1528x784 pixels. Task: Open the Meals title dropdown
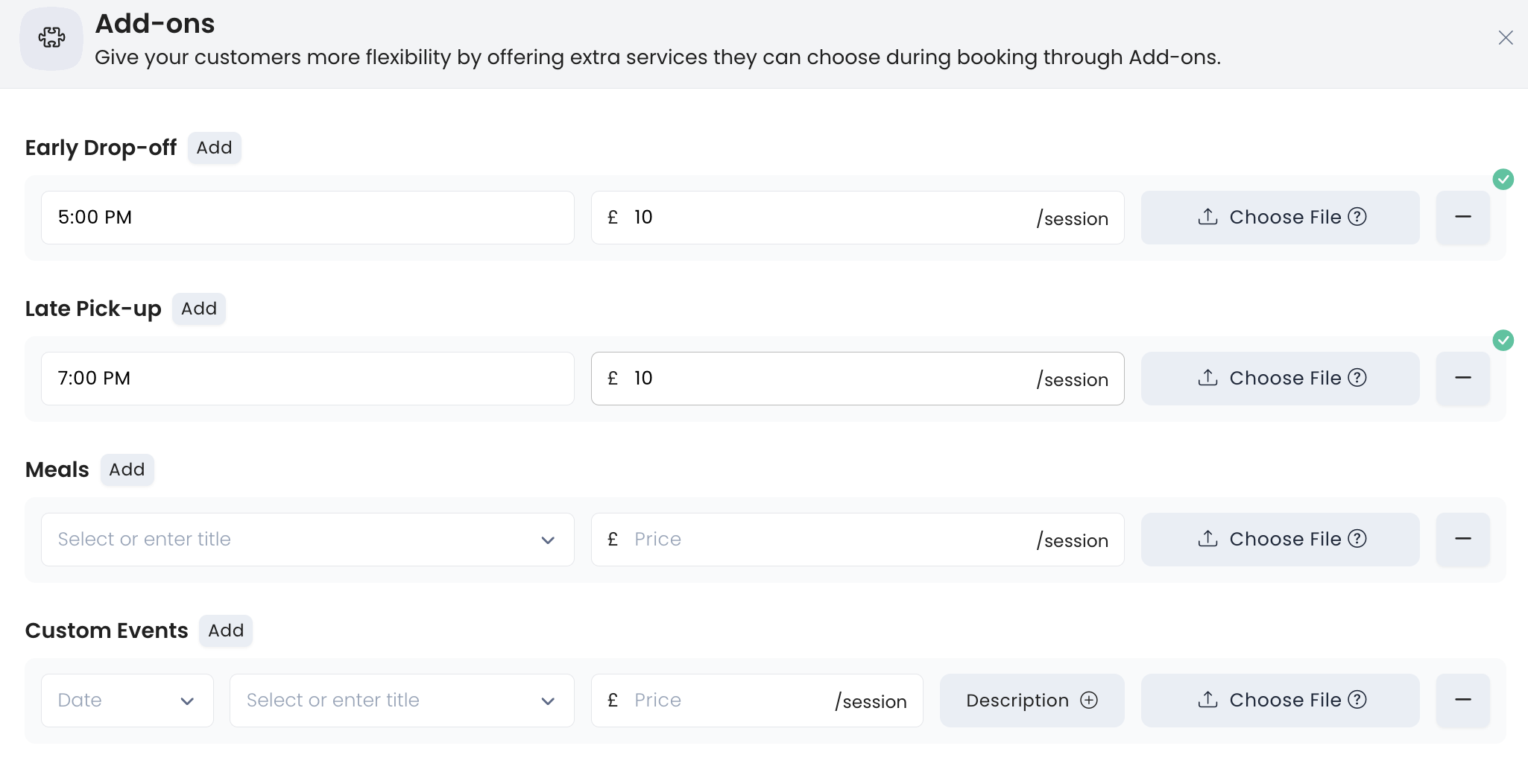(548, 540)
